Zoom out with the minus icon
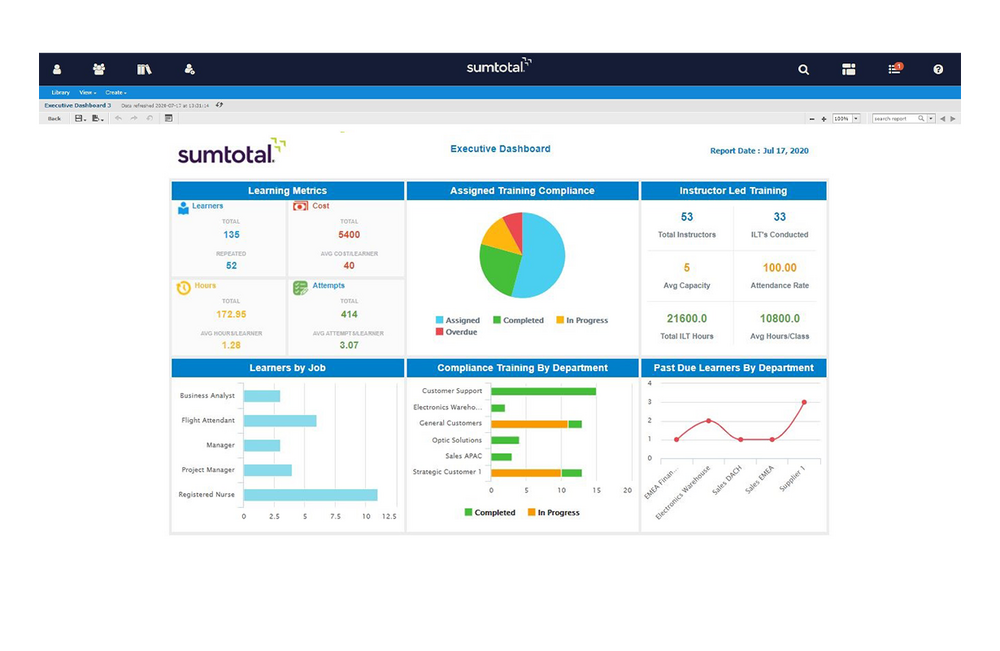Viewport: 1000px width, 651px height. (x=812, y=119)
